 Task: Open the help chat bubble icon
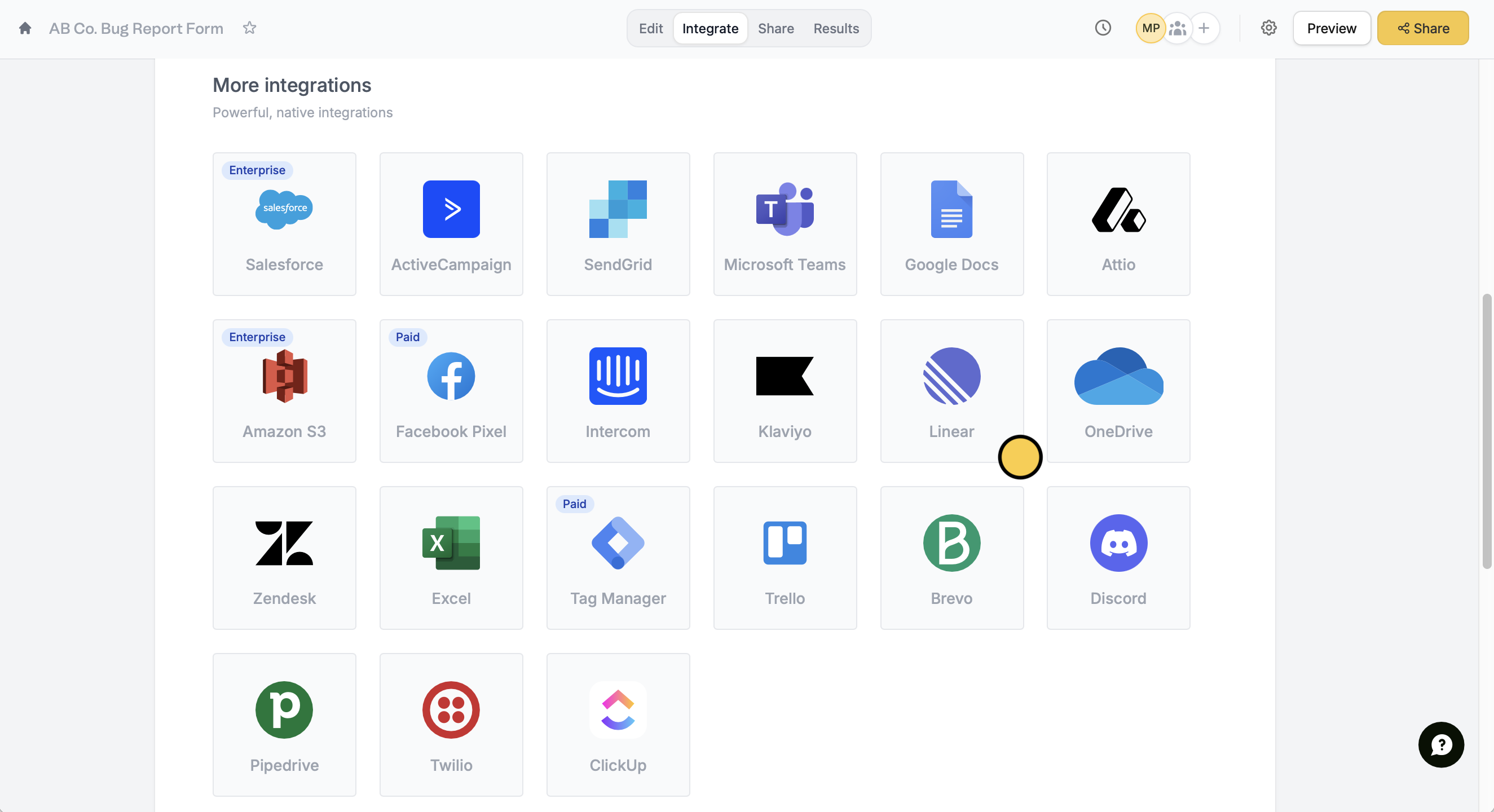[x=1440, y=744]
